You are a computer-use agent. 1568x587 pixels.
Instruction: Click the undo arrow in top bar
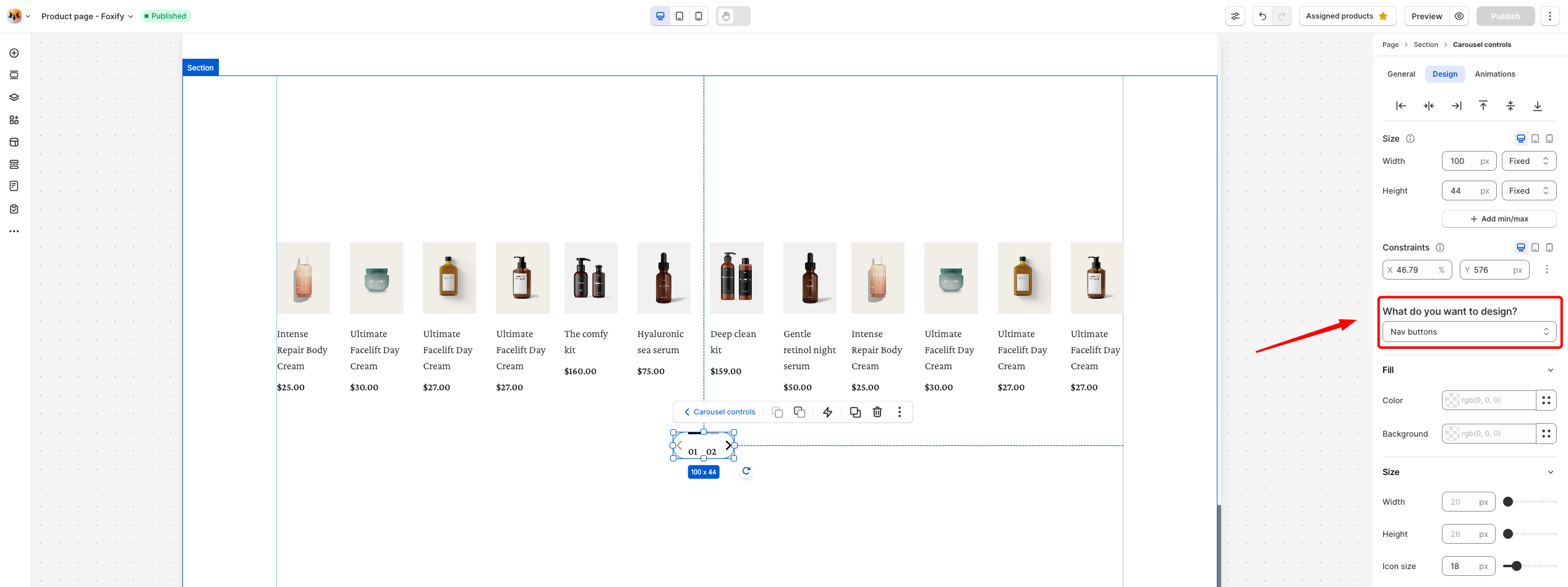(x=1263, y=16)
